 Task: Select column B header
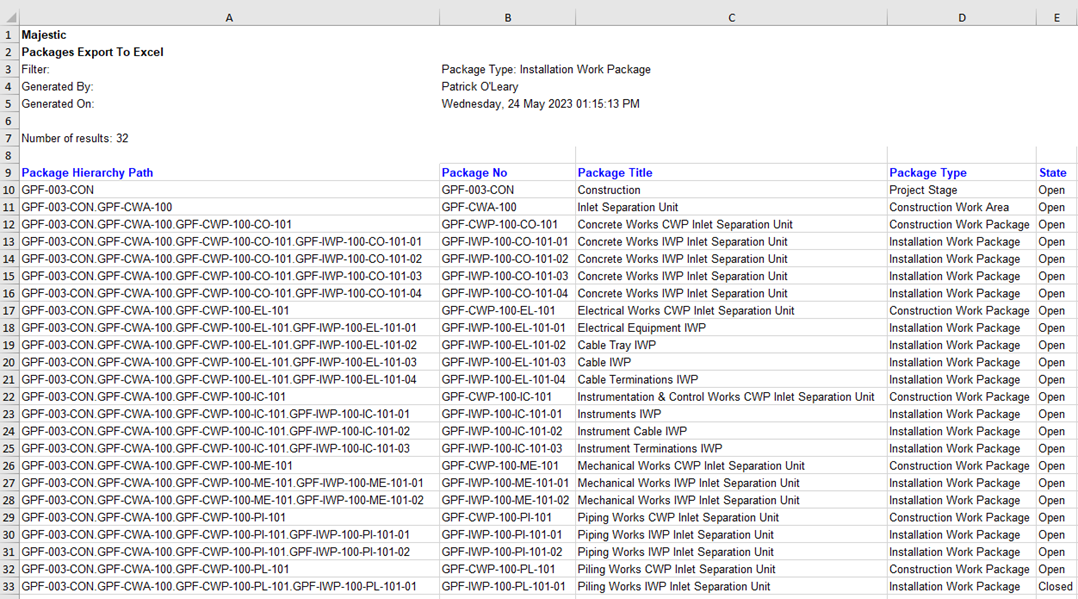(507, 18)
